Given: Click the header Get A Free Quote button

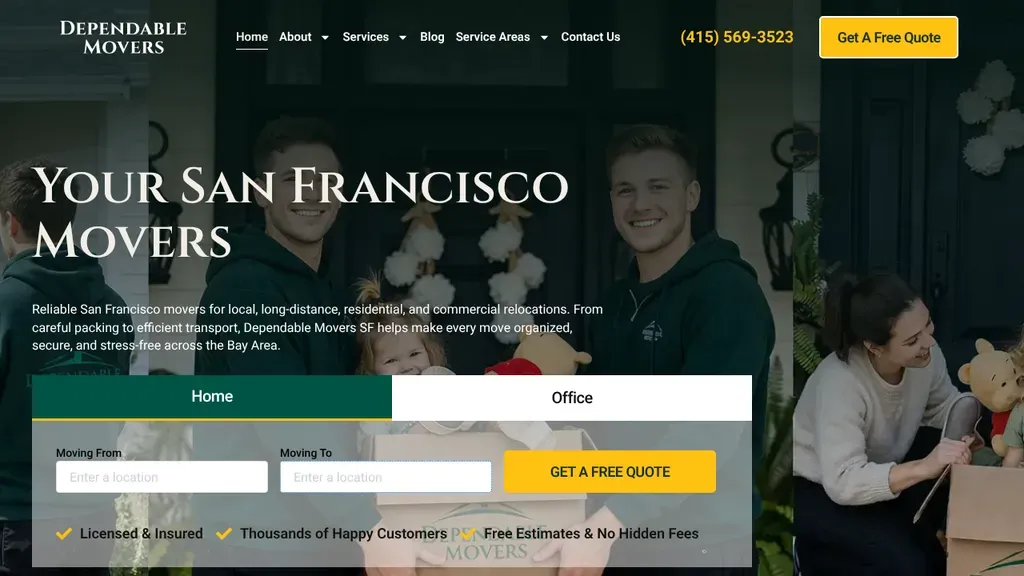Looking at the screenshot, I should coord(888,37).
